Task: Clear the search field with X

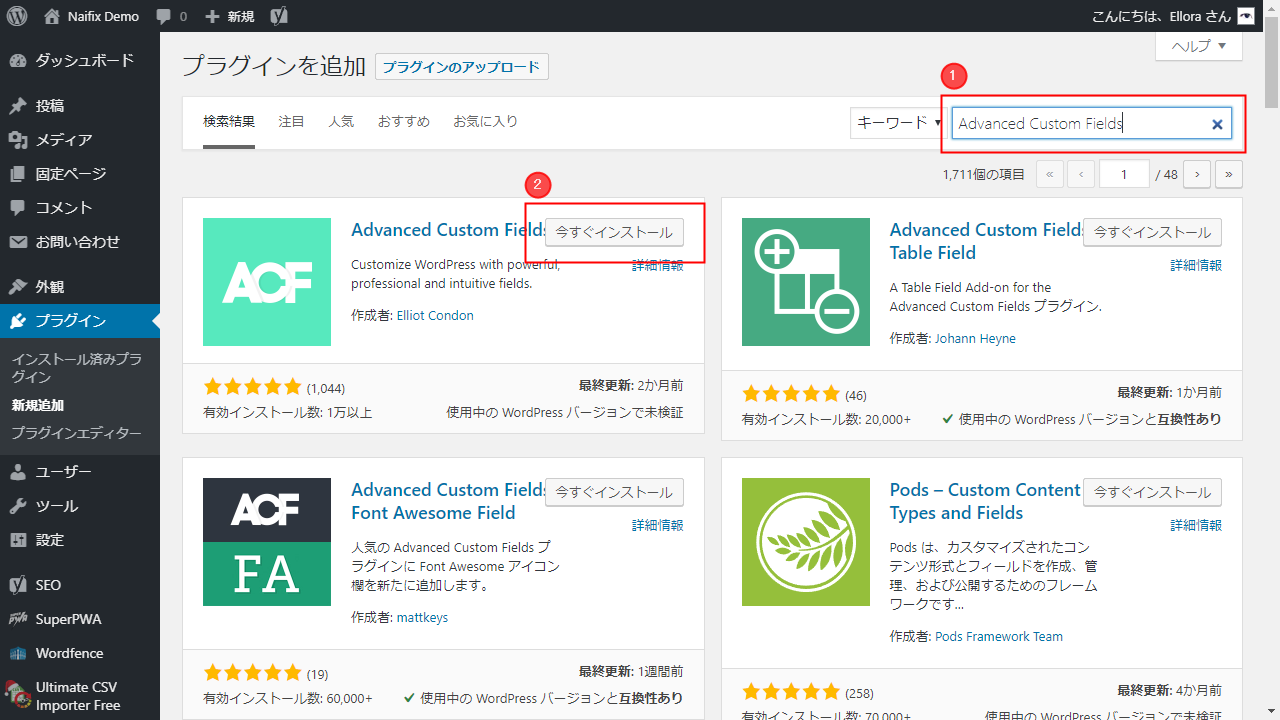Action: tap(1217, 124)
